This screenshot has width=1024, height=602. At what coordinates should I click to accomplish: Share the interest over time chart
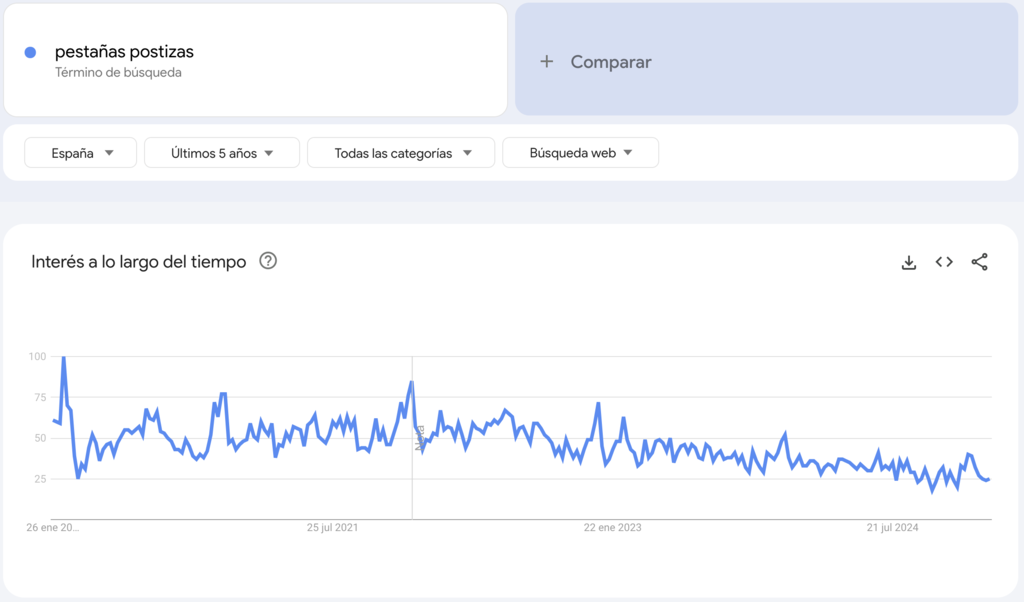pyautogui.click(x=979, y=261)
